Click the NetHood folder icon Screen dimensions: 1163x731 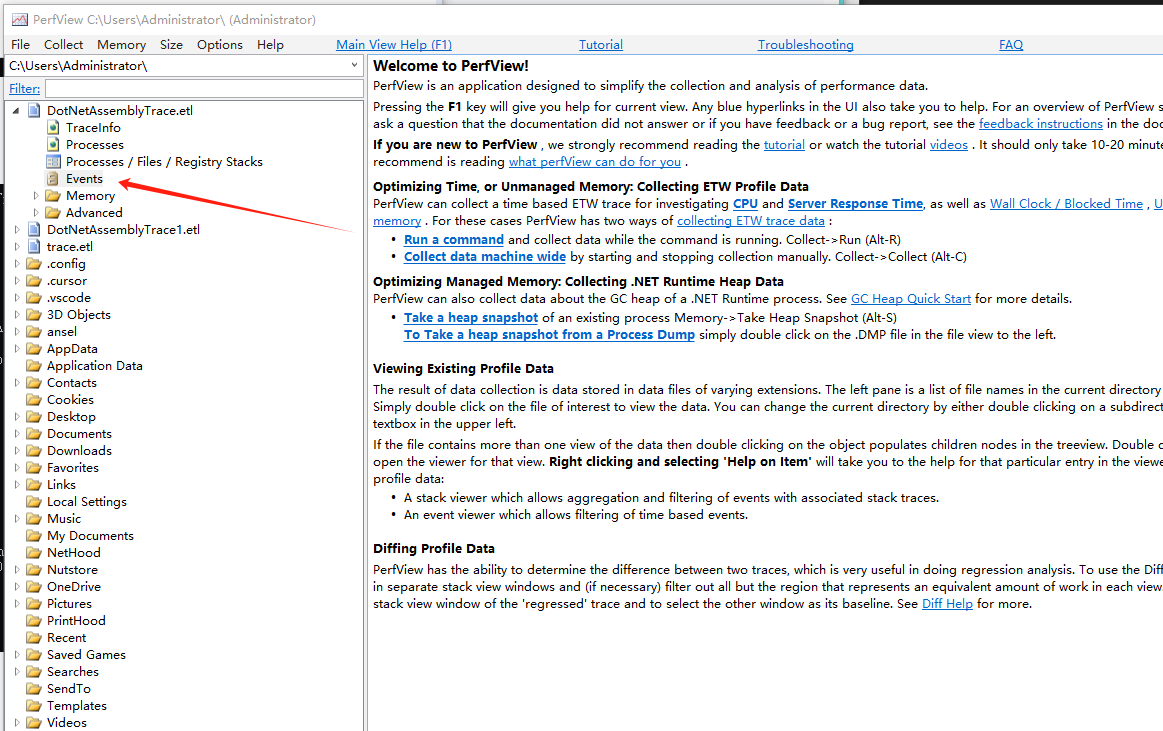(x=34, y=553)
